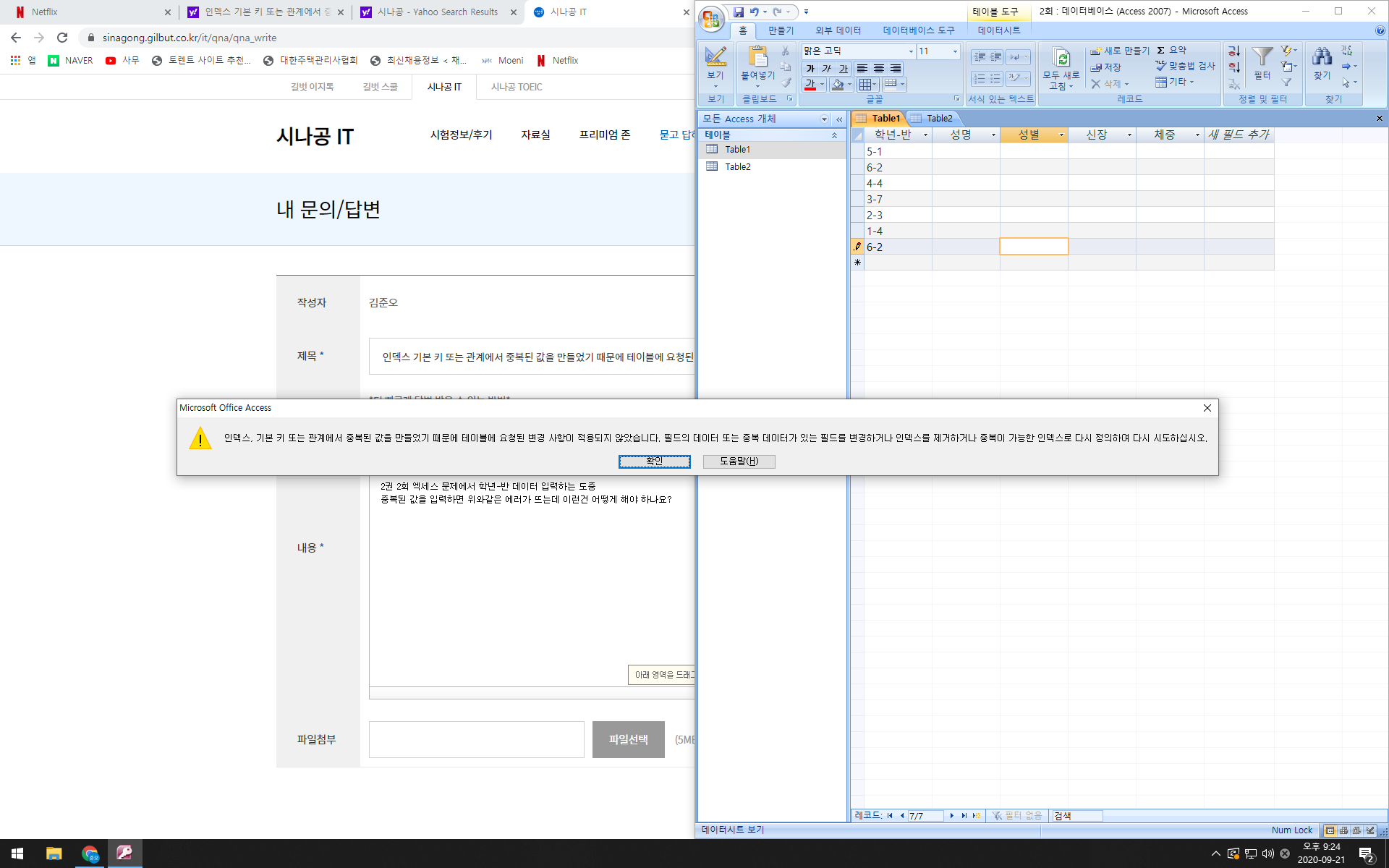Switch to the 만들기 ribbon tab

(781, 30)
